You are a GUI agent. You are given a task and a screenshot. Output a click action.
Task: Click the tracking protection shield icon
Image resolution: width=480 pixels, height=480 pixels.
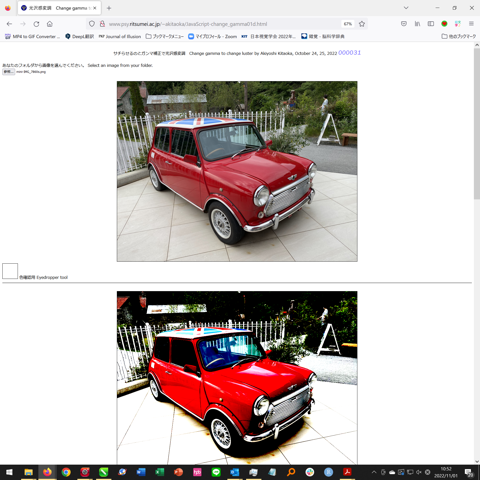[92, 24]
